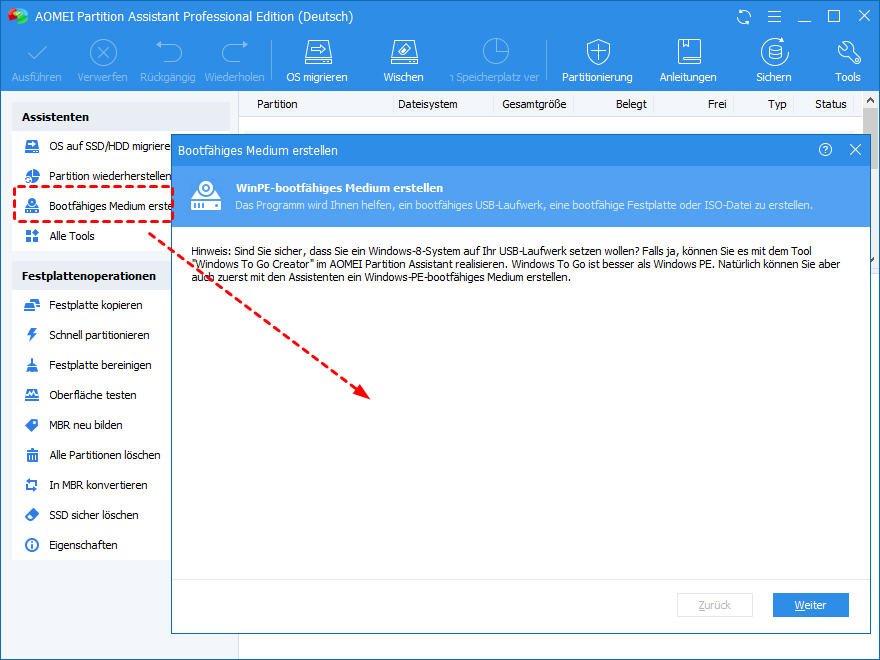Click the Verwerfen discard icon
880x660 pixels.
pos(103,53)
